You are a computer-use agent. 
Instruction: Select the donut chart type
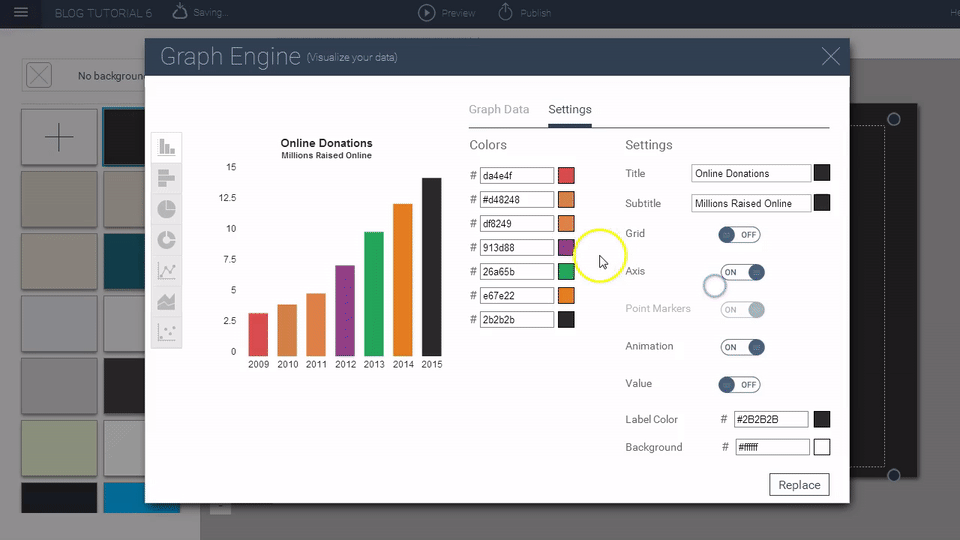(x=167, y=240)
